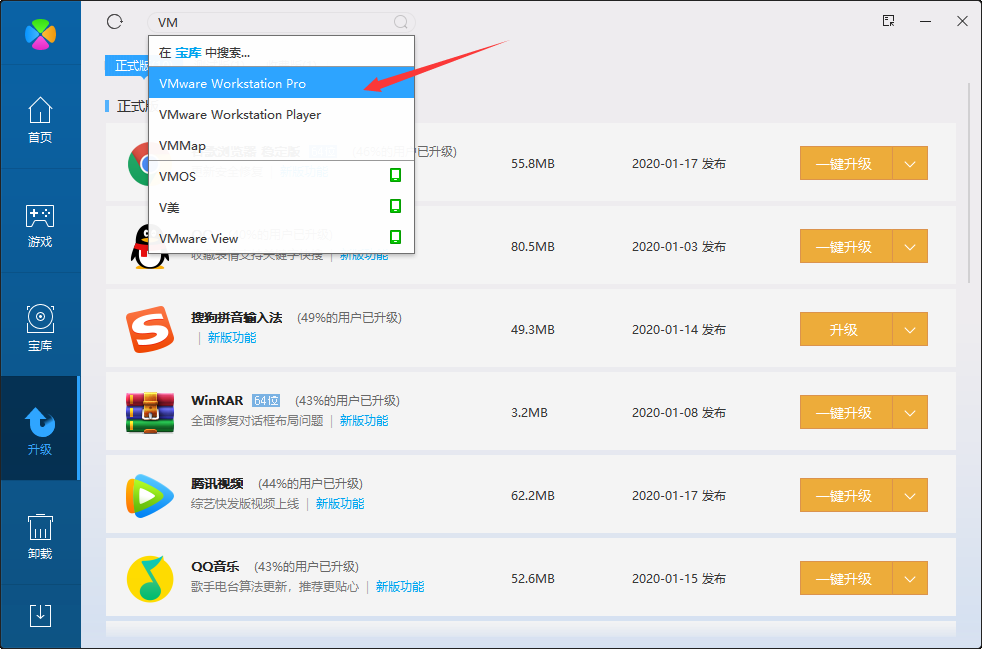Click 一键升级 for QQ Music
This screenshot has height=649, width=982.
(845, 578)
